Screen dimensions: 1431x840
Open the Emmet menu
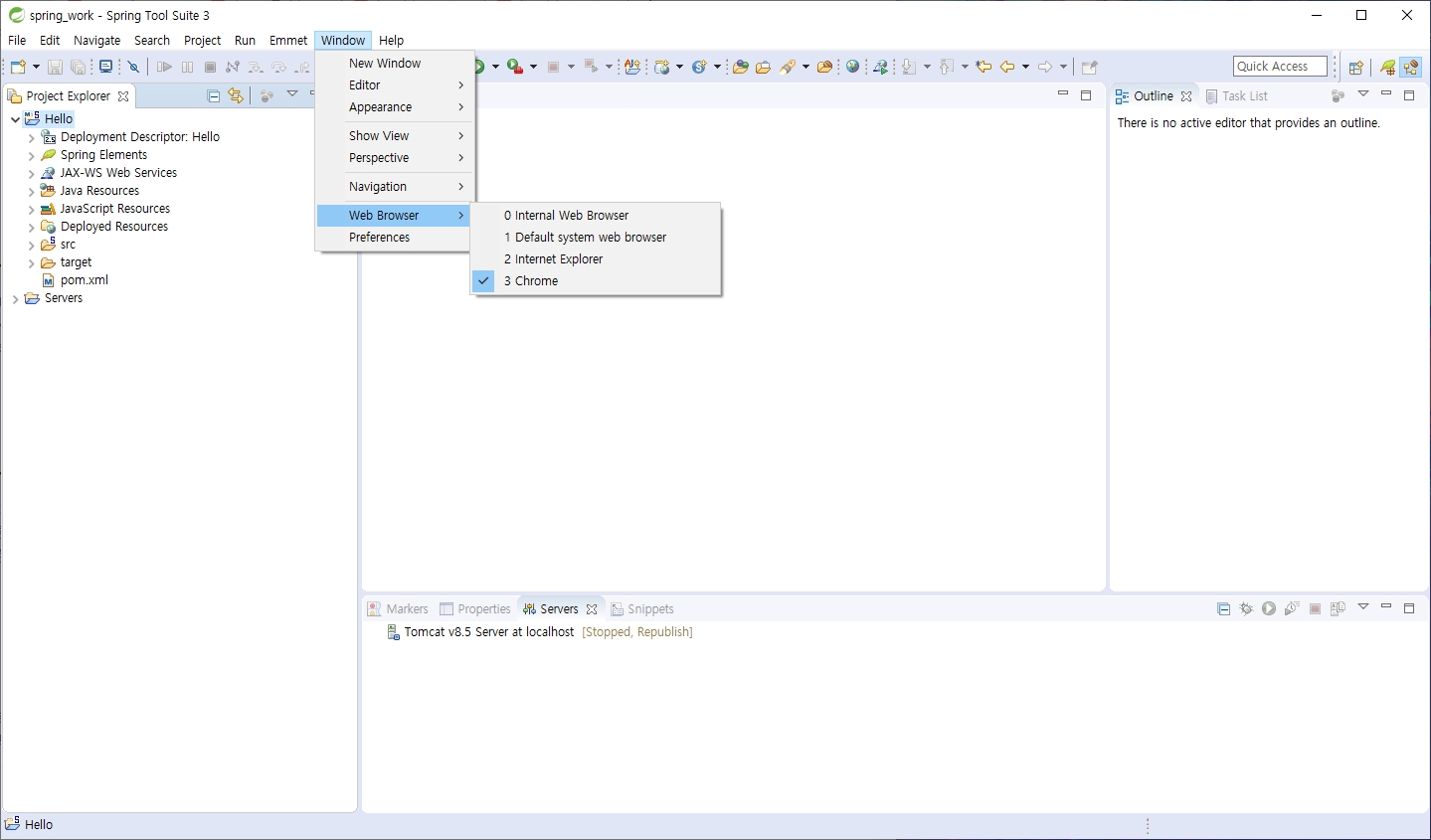[288, 41]
